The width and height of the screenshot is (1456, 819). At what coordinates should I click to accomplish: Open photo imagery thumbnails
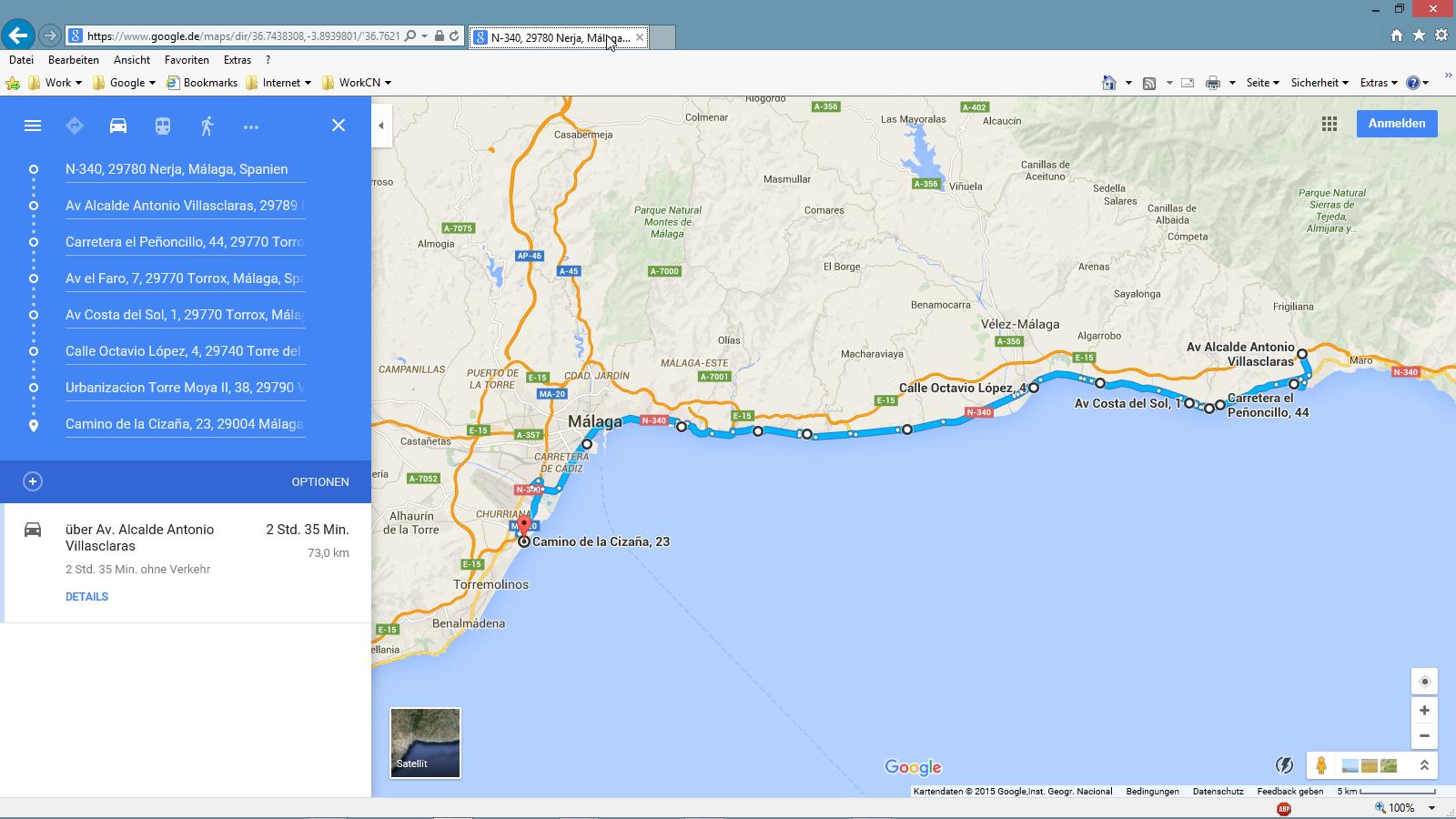click(1370, 766)
